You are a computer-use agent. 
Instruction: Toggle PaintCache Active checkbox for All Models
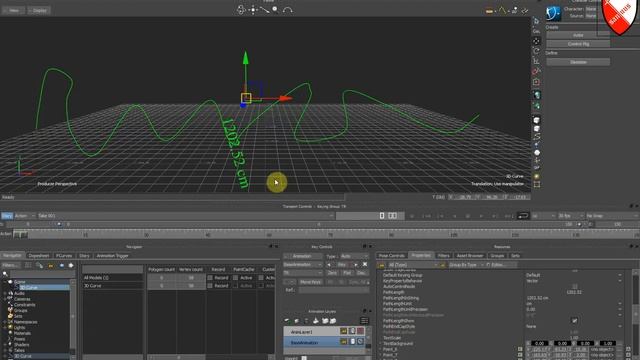pos(236,278)
